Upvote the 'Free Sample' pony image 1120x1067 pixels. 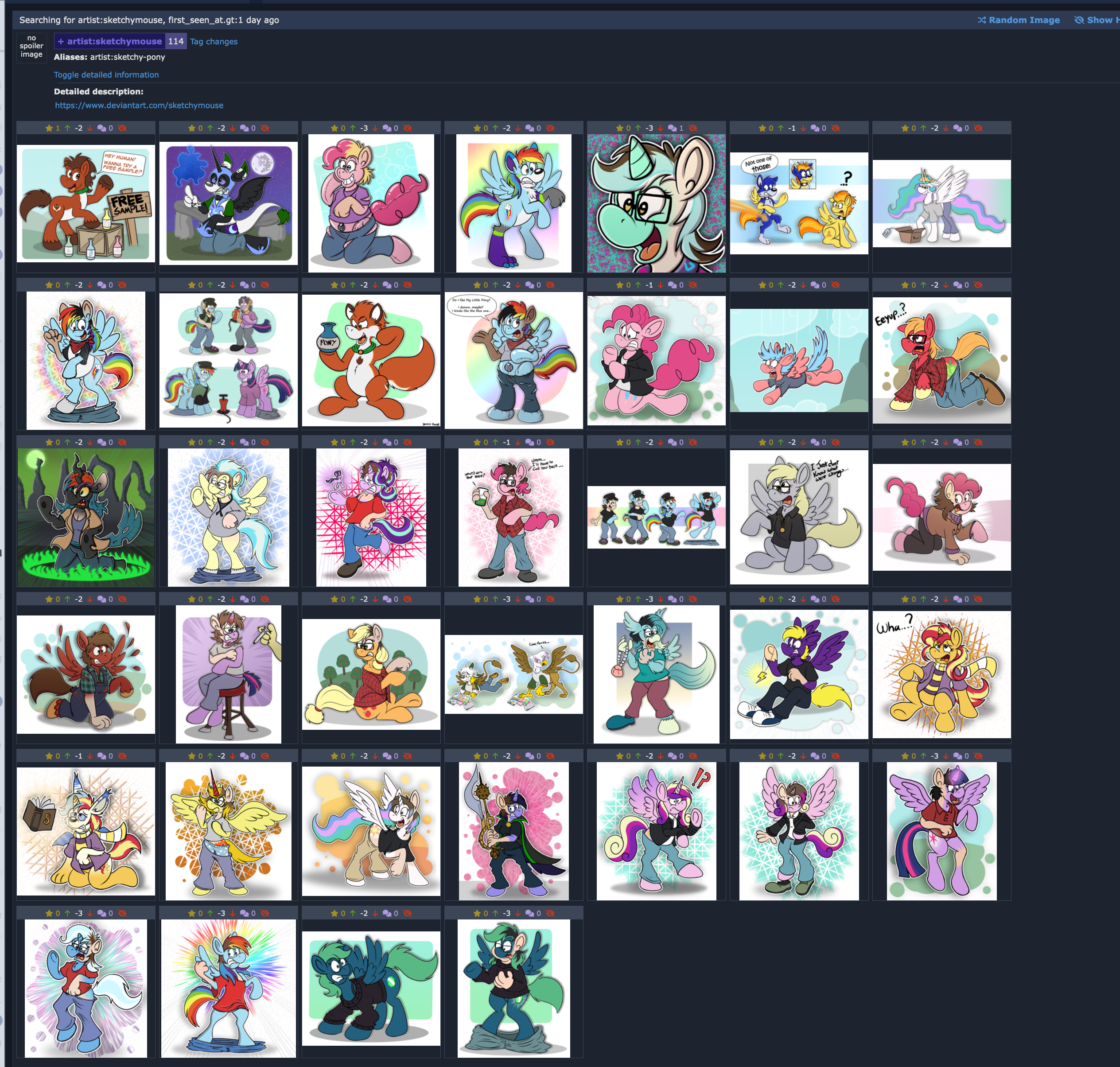point(68,128)
